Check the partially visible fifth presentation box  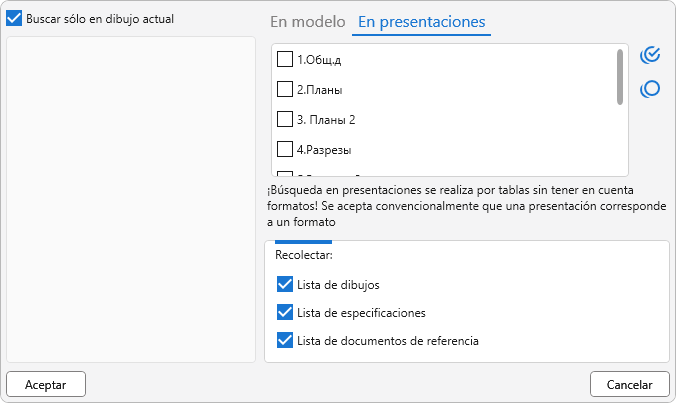pos(285,173)
